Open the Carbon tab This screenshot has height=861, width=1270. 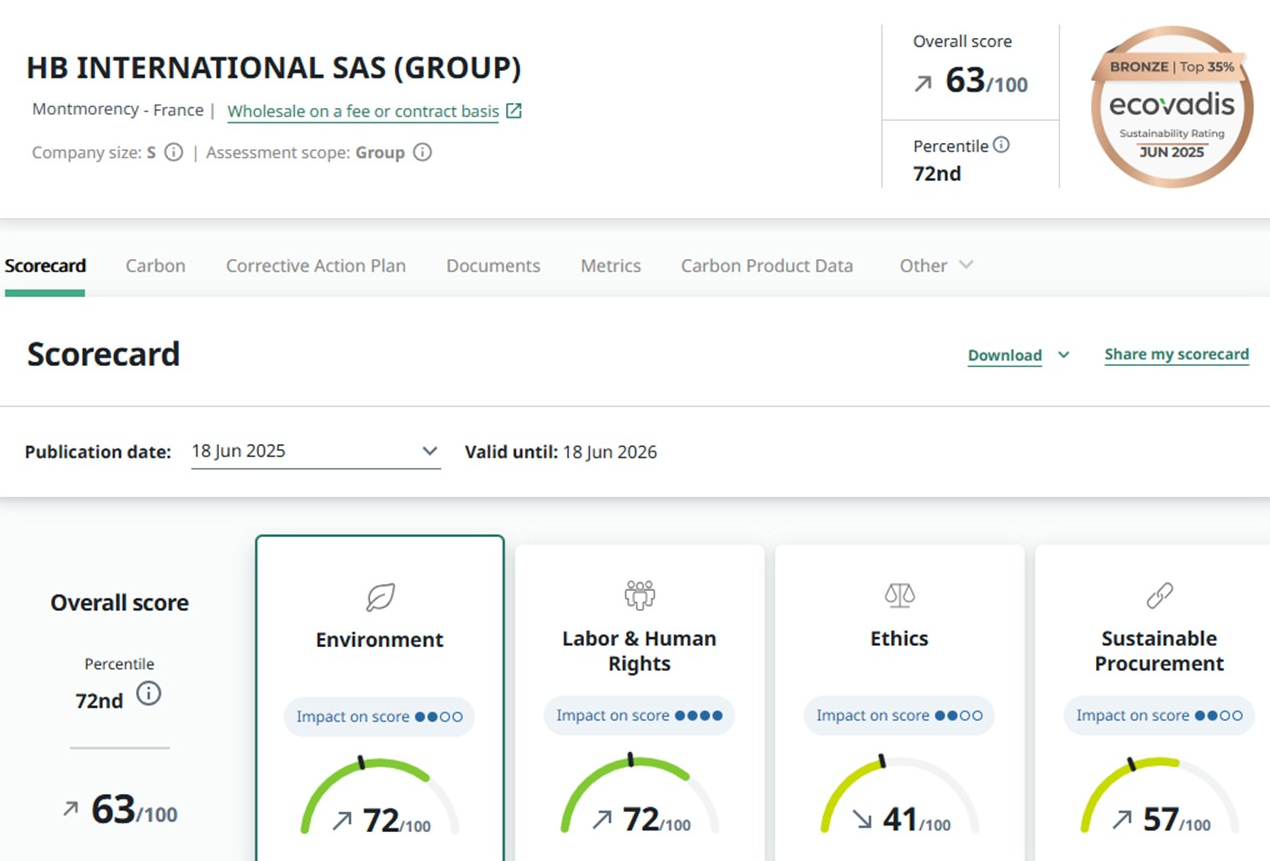click(x=155, y=266)
